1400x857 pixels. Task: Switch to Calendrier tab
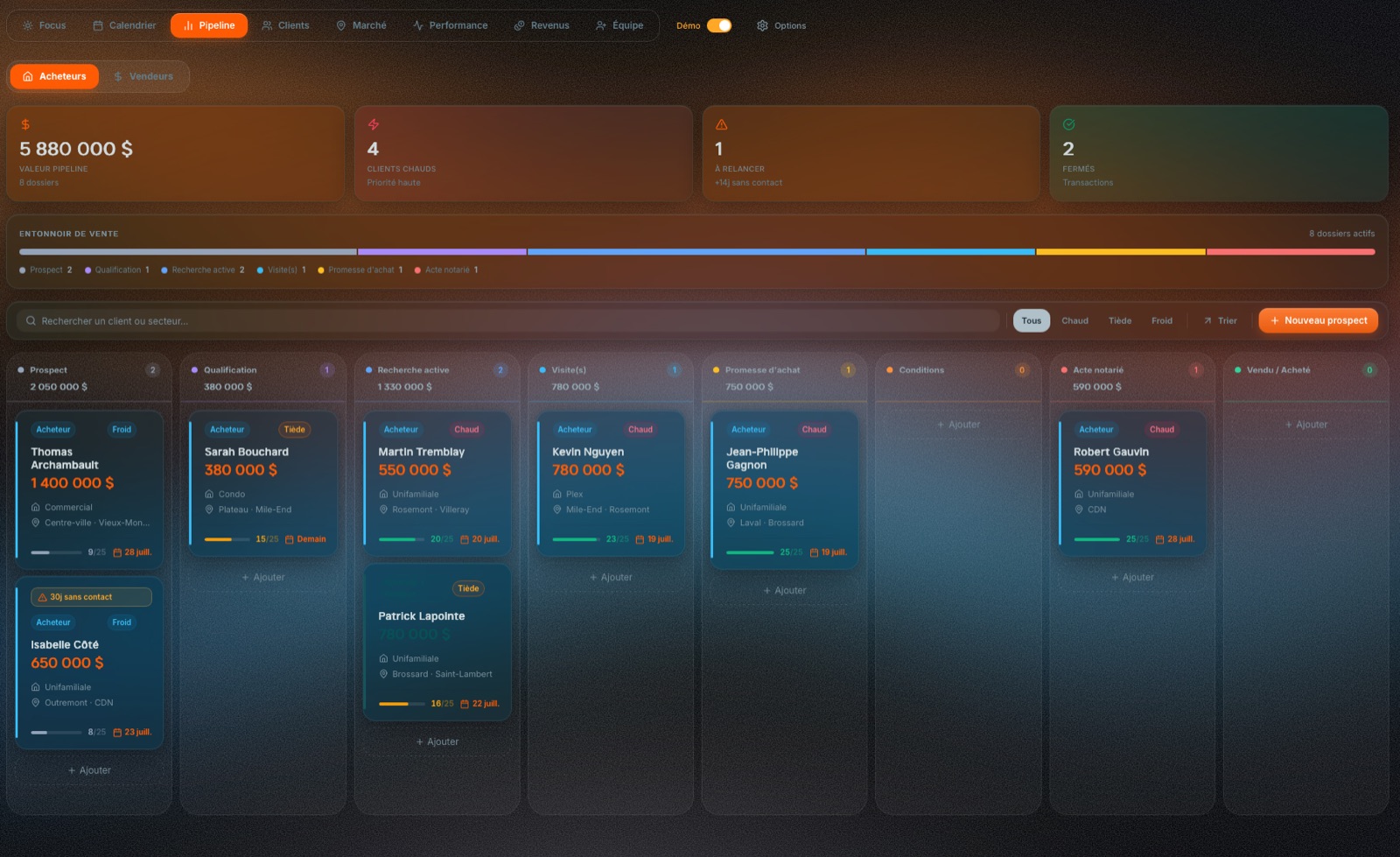point(124,25)
